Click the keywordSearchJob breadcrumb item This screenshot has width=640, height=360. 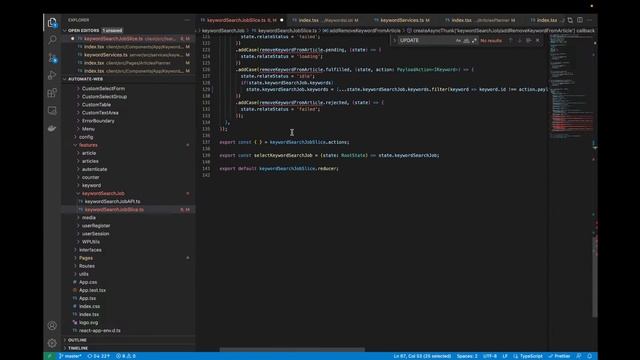pyautogui.click(x=223, y=31)
